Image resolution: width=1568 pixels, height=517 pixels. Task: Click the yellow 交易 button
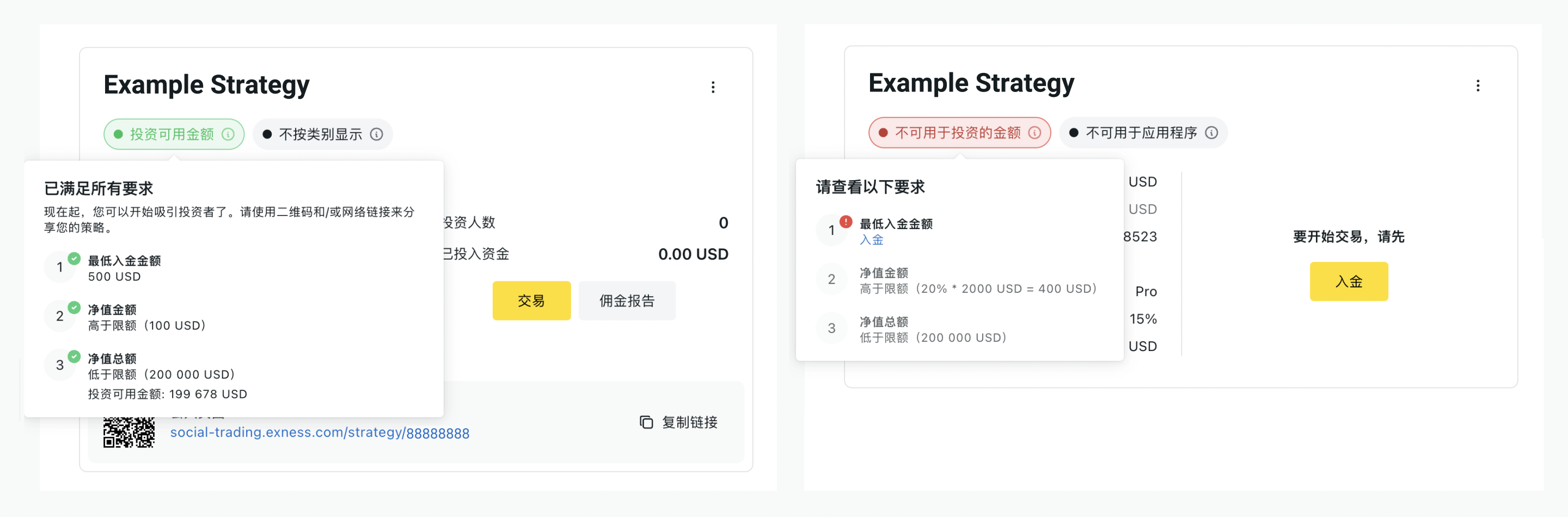click(x=531, y=300)
